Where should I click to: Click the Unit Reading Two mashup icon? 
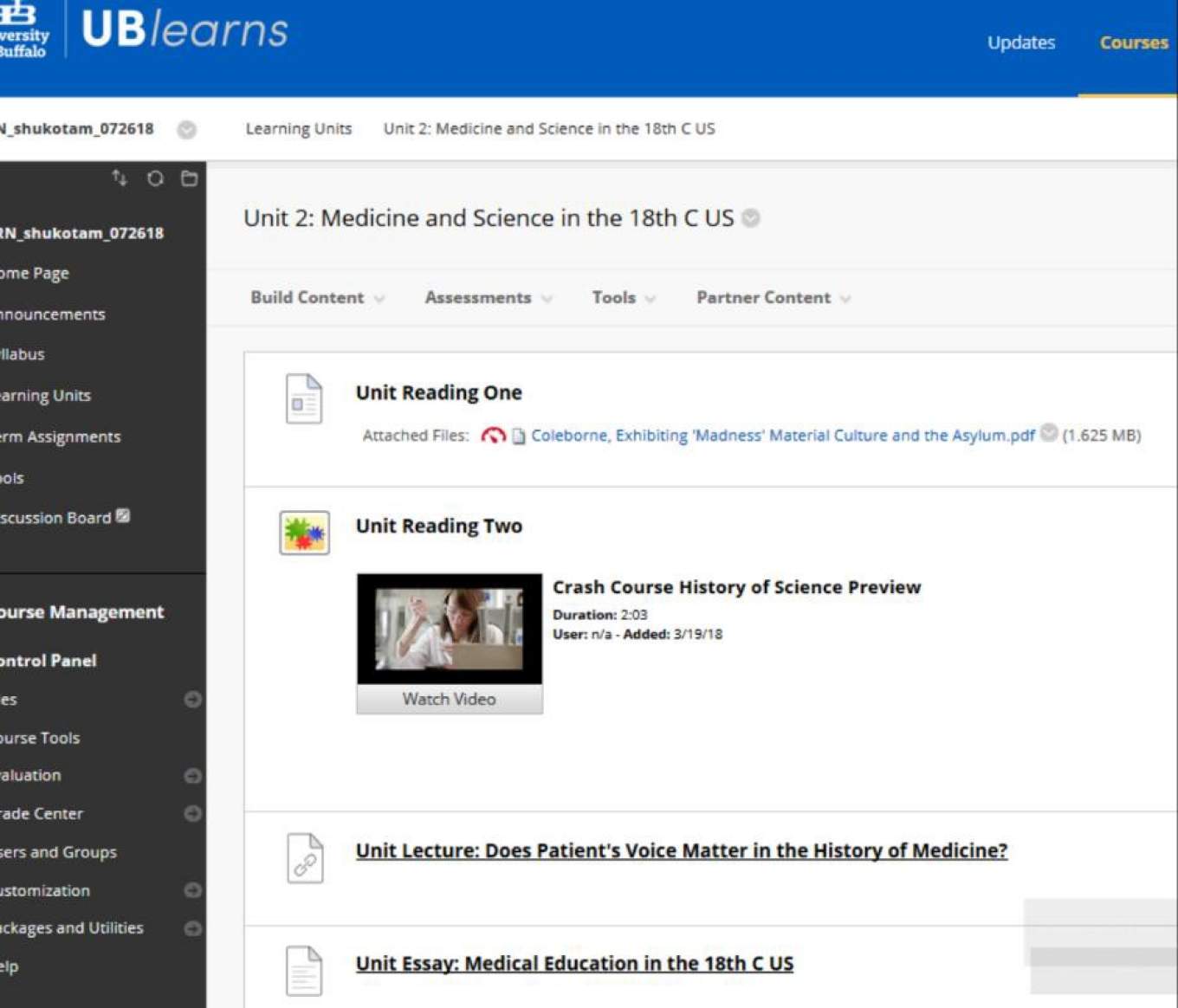[x=304, y=533]
